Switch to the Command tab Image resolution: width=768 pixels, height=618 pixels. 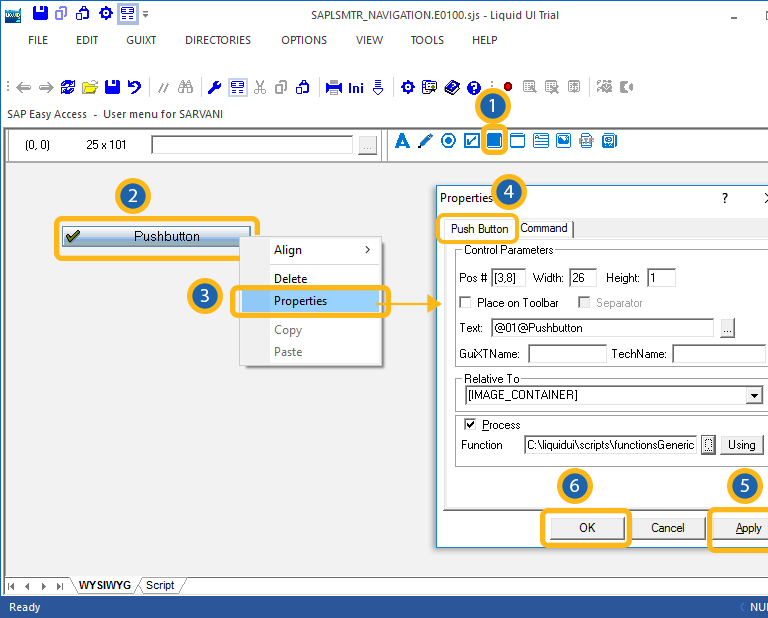click(x=544, y=228)
